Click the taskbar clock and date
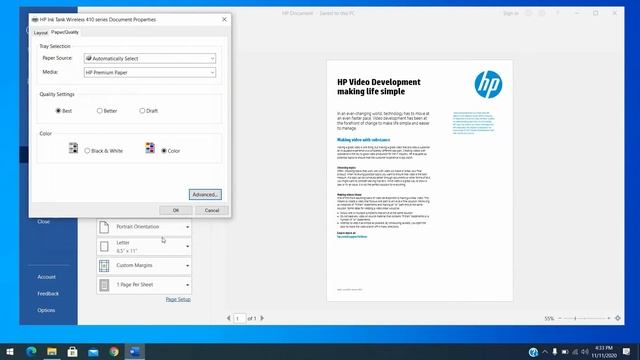The image size is (640, 360). coord(604,352)
